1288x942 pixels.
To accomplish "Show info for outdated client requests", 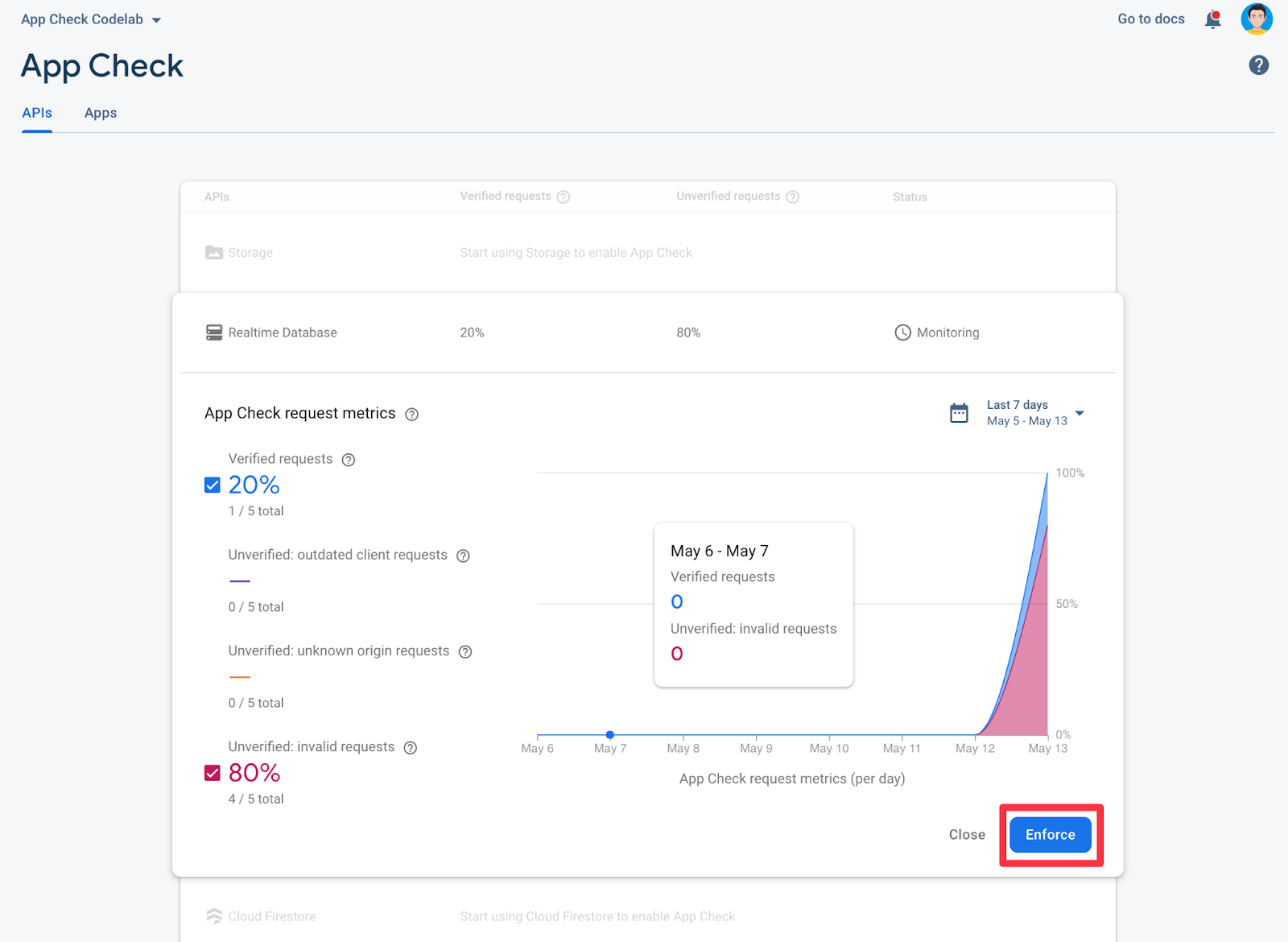I will pyautogui.click(x=463, y=556).
